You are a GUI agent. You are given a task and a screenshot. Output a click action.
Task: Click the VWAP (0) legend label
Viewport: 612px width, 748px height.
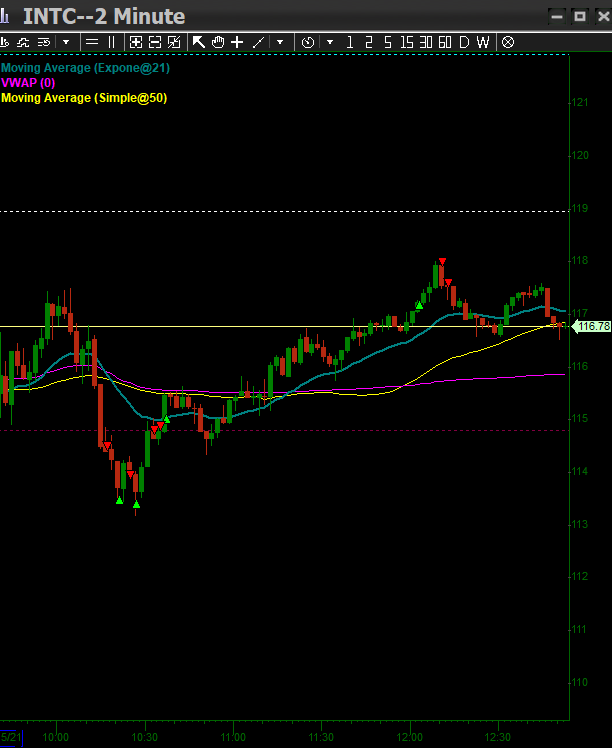pyautogui.click(x=28, y=83)
